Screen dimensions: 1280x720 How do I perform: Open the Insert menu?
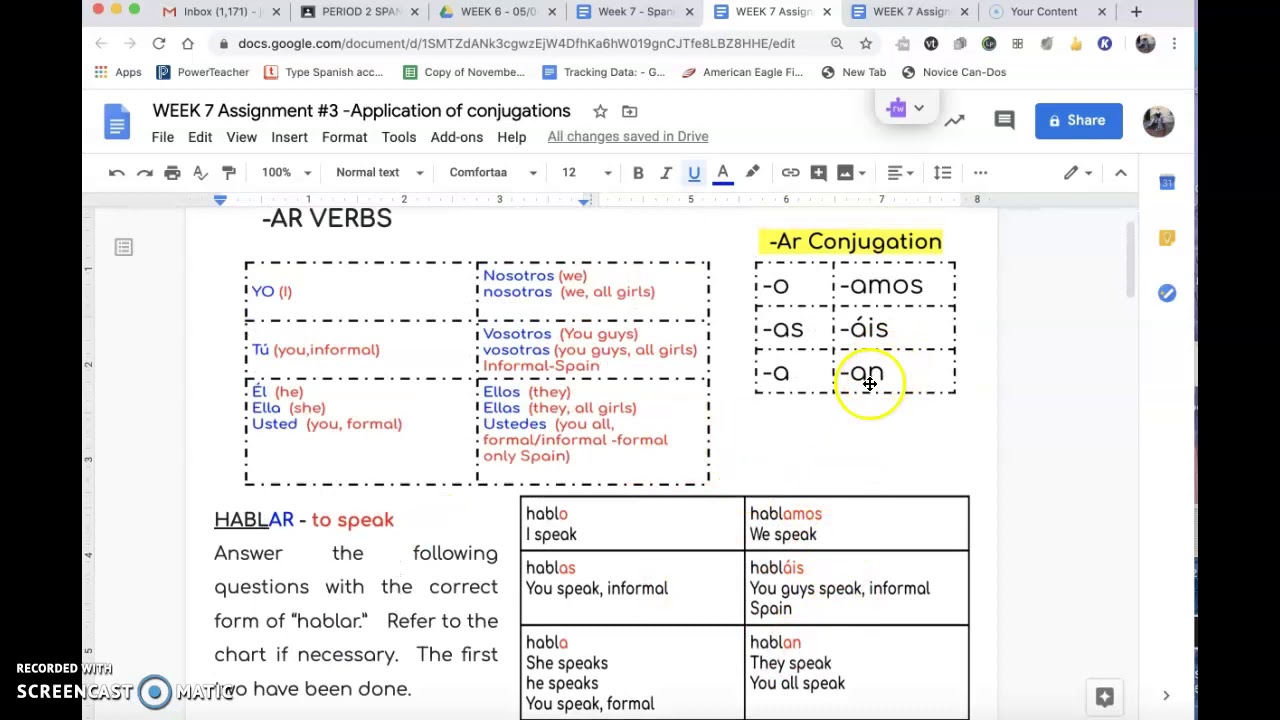(x=289, y=137)
